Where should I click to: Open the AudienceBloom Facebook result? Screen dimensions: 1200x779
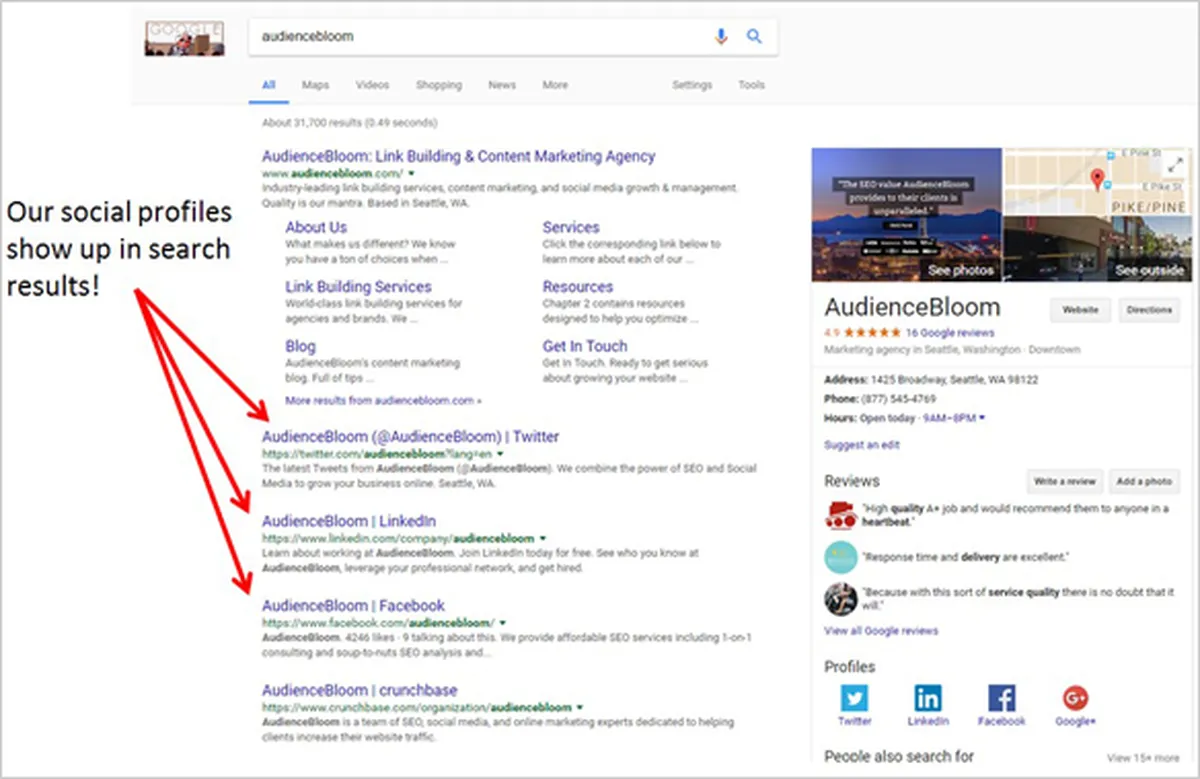click(353, 605)
